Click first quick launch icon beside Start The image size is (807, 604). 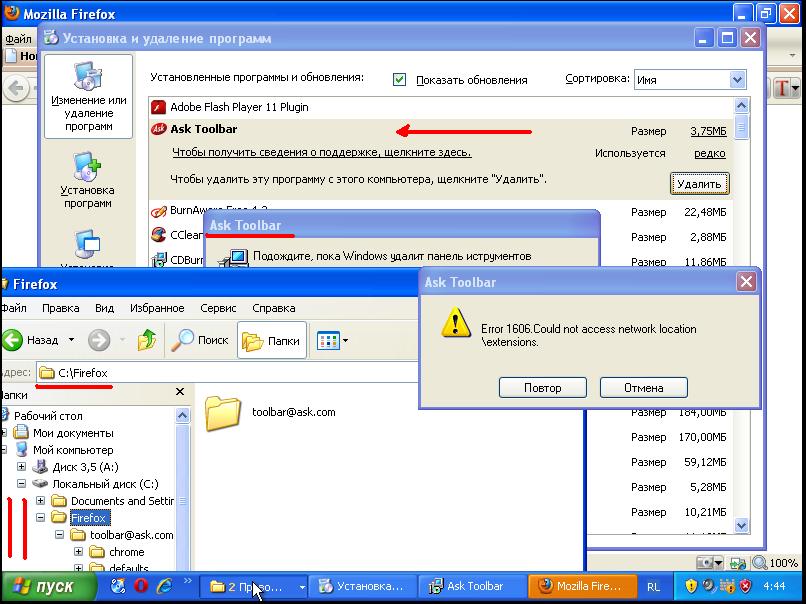coord(118,586)
